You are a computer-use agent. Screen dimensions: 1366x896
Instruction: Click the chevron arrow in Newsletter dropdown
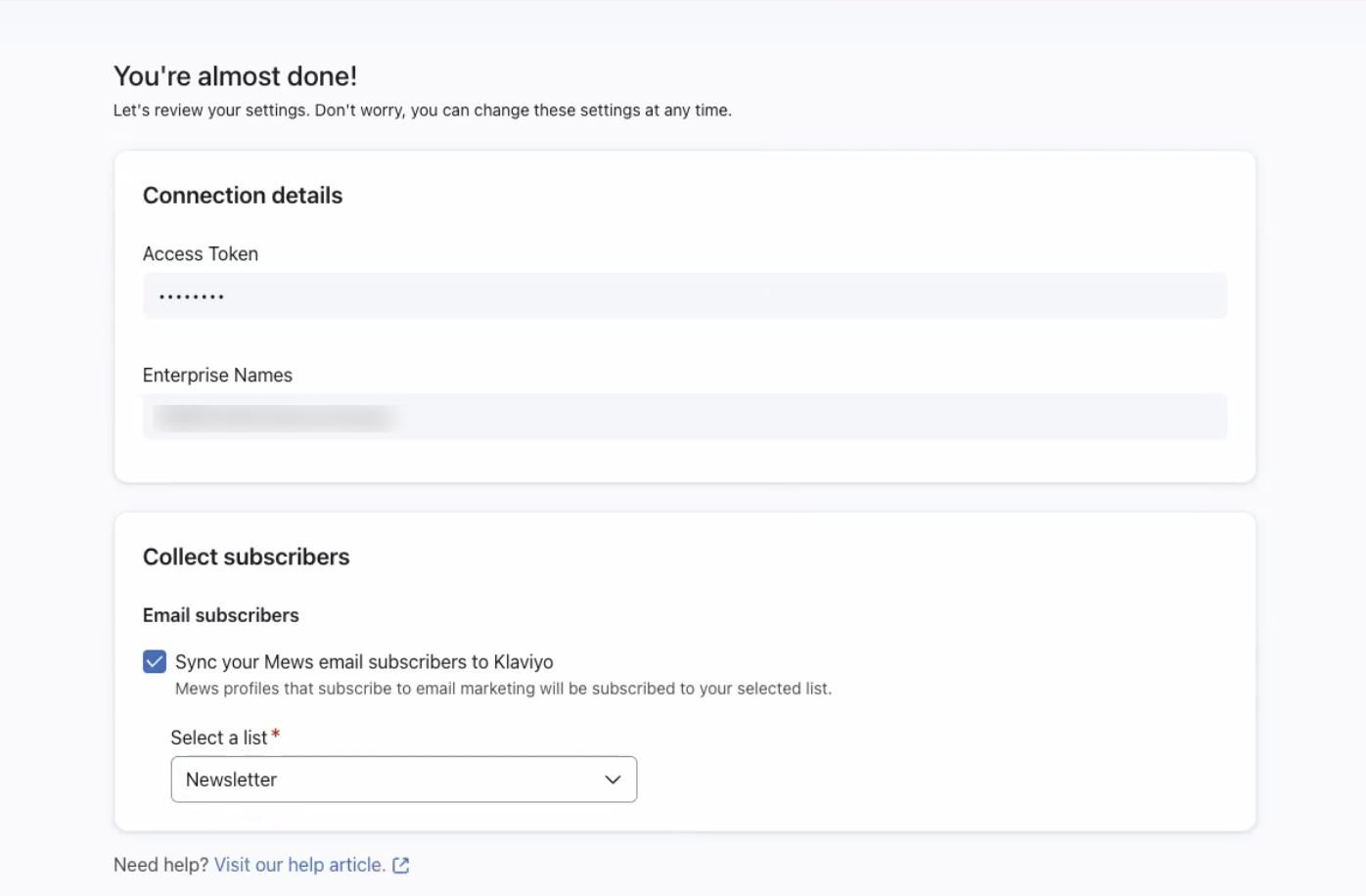tap(613, 780)
